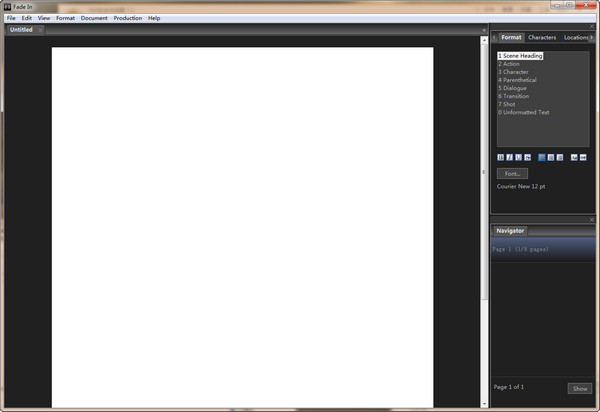The height and width of the screenshot is (412, 600).
Task: Open the Edit menu
Action: (x=26, y=18)
